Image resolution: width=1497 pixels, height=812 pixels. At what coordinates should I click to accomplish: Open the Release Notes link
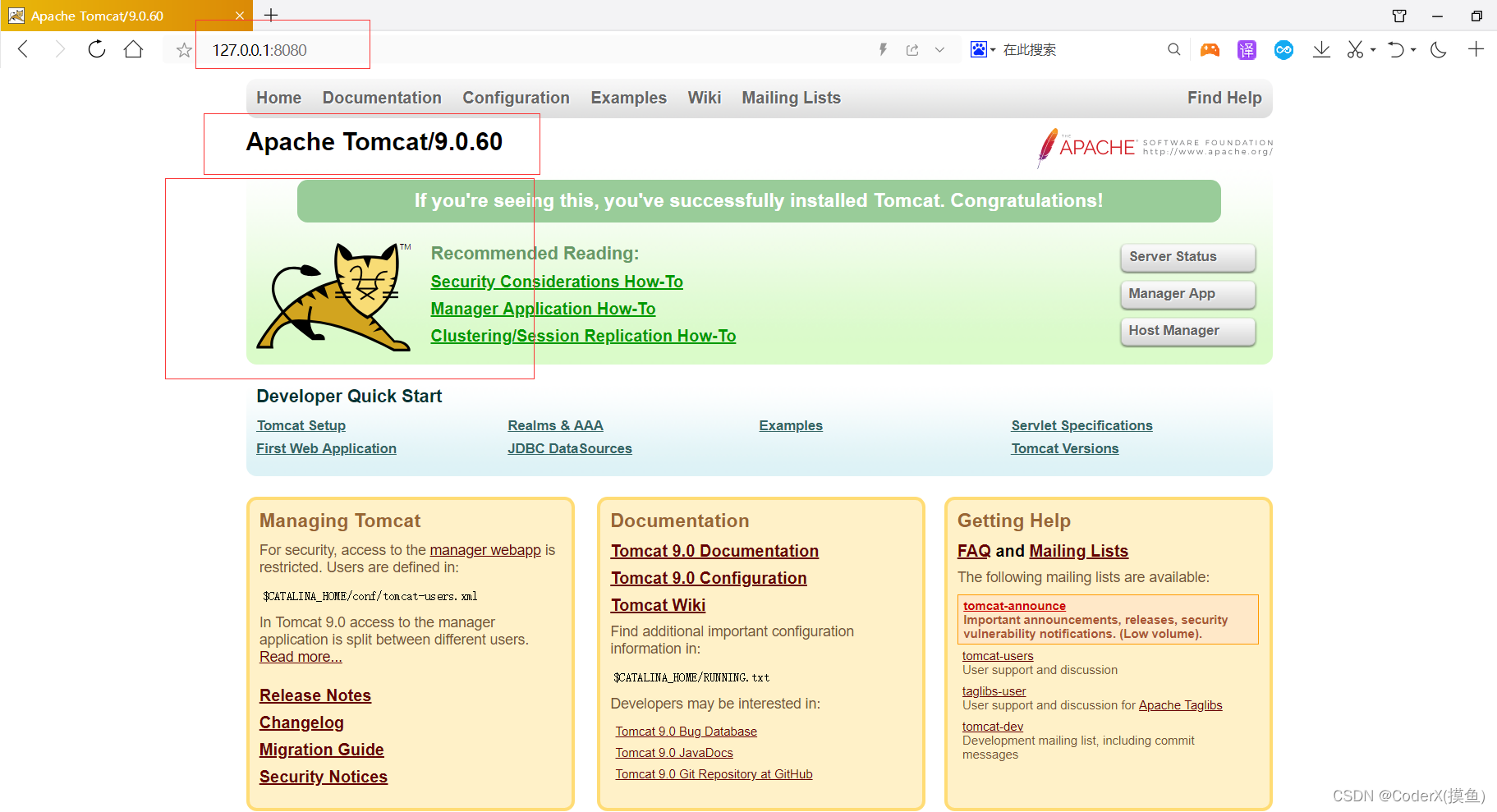coord(315,695)
